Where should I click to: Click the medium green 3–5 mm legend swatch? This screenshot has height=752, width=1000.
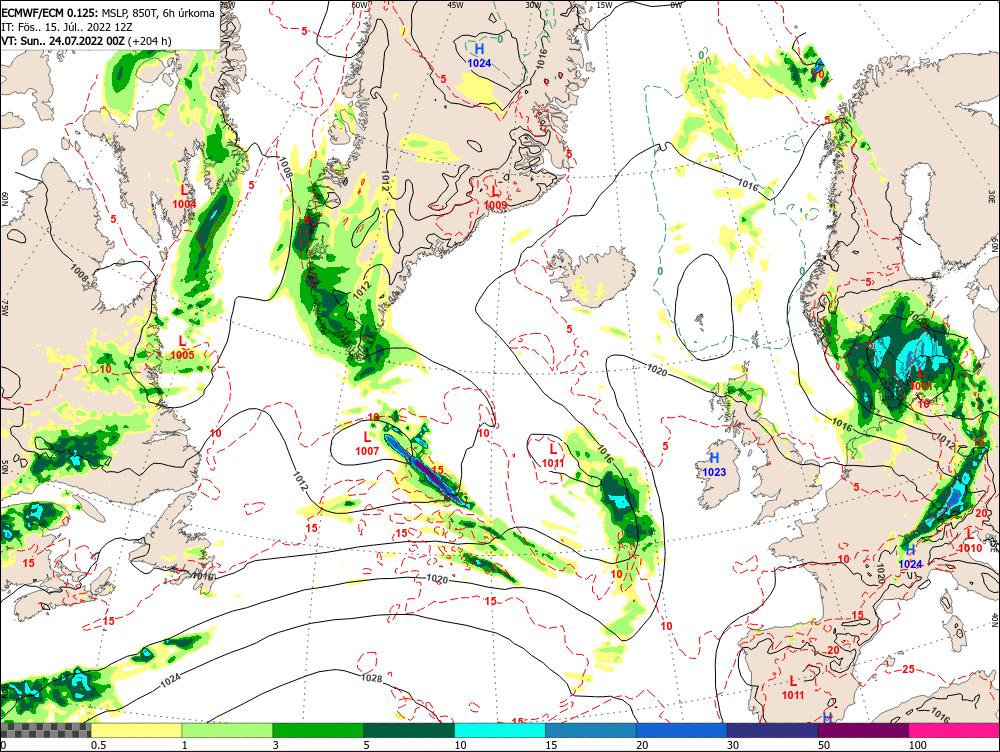coord(318,730)
